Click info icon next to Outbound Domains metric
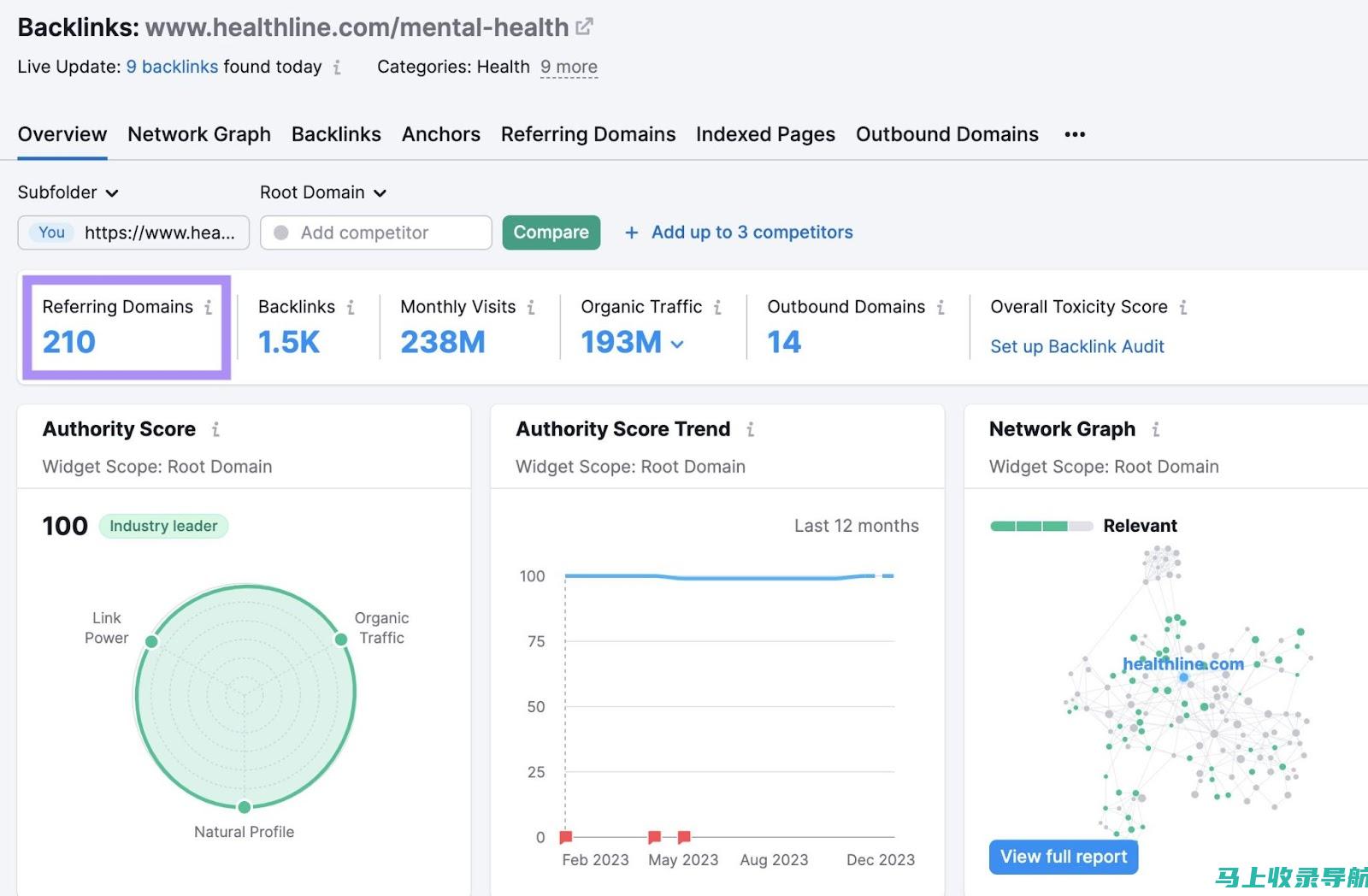The height and width of the screenshot is (896, 1368). coord(940,307)
